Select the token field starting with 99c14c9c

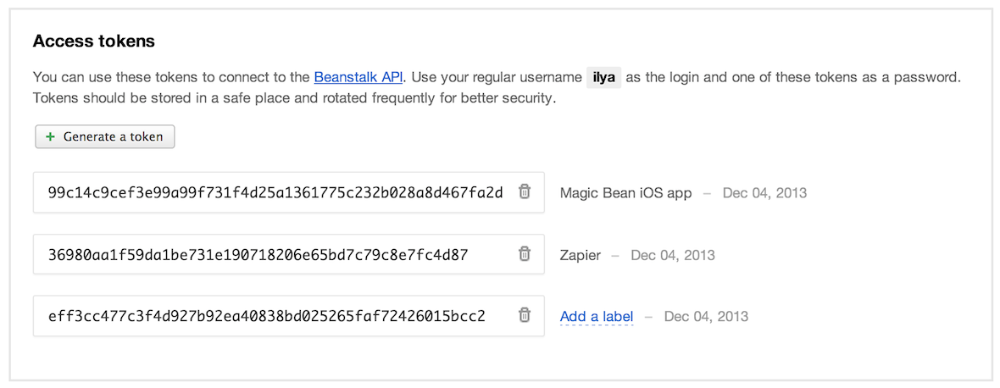[276, 192]
